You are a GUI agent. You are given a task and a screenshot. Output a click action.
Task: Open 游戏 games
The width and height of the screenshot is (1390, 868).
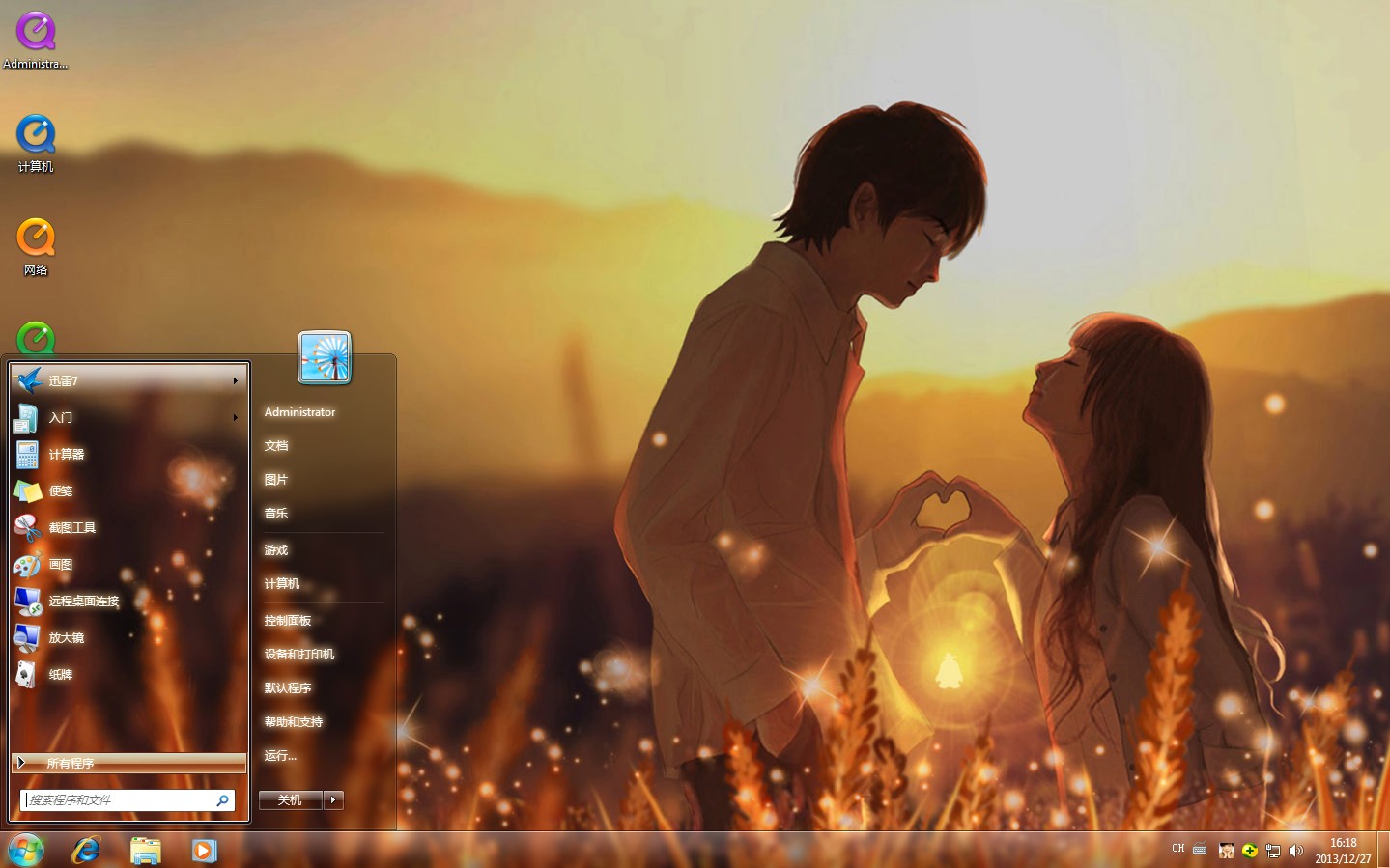click(276, 550)
